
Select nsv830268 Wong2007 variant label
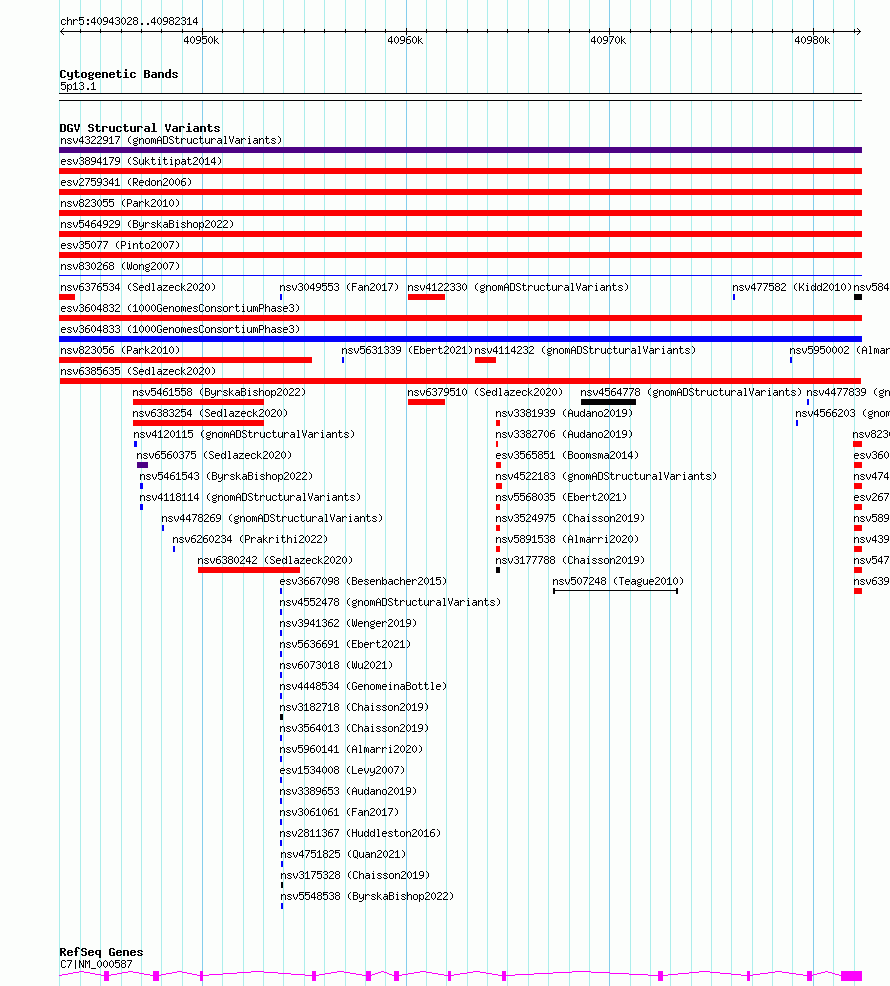click(120, 267)
